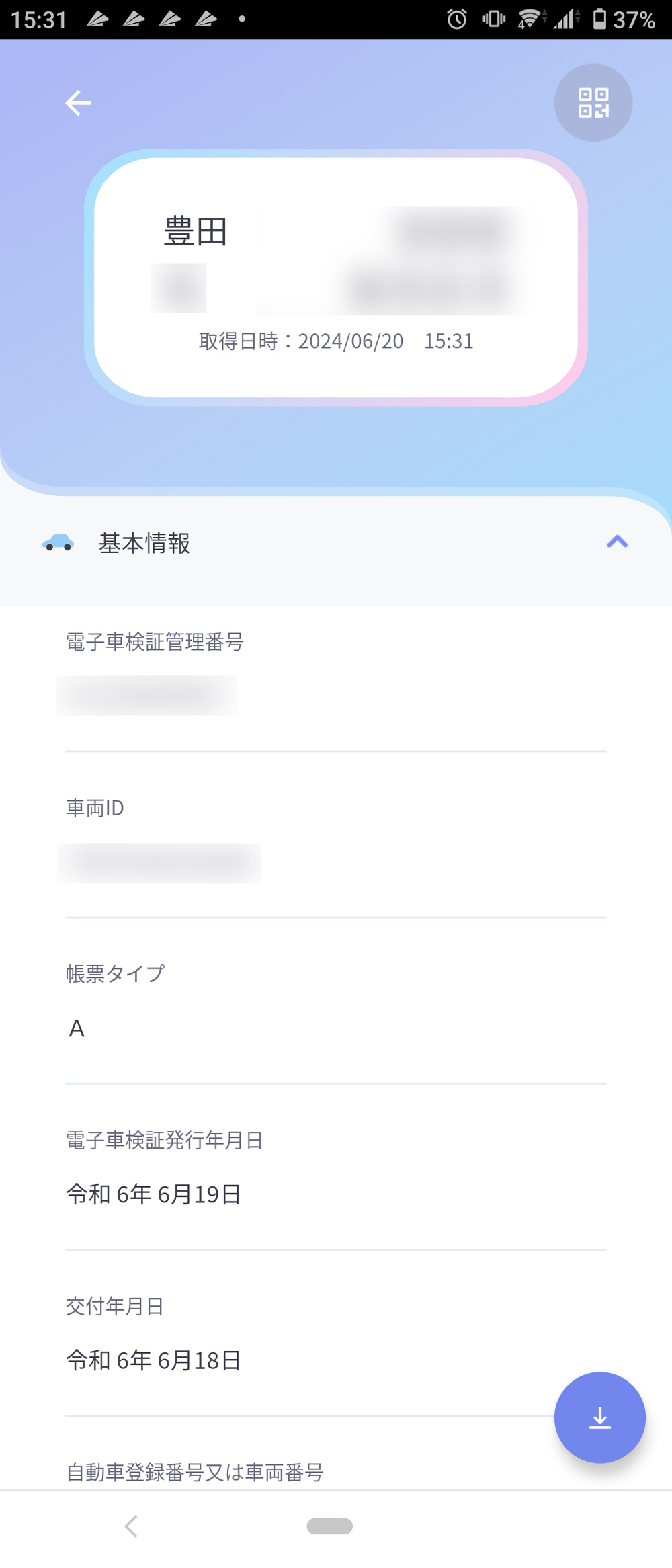Tap the 帳票タイプ value A
The height and width of the screenshot is (1568, 672).
pos(77,1028)
